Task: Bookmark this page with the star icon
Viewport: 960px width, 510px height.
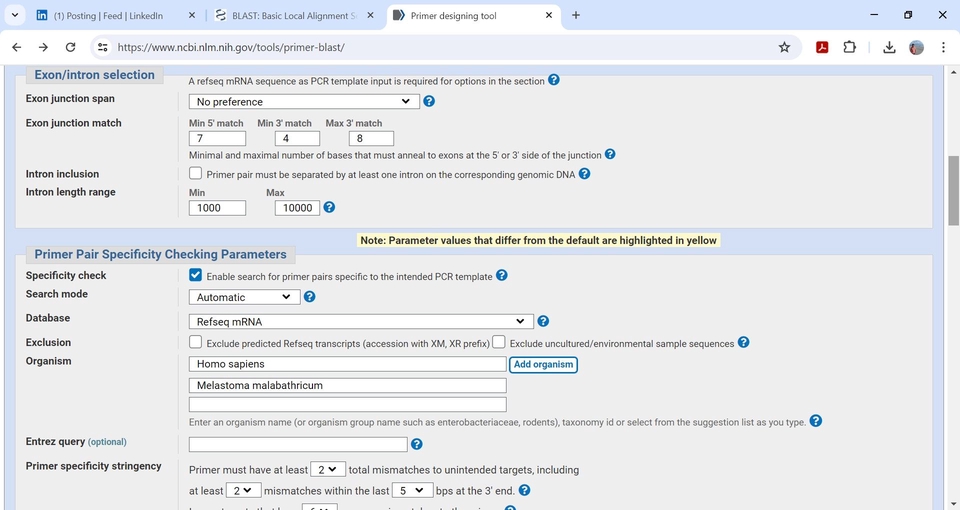Action: click(784, 47)
